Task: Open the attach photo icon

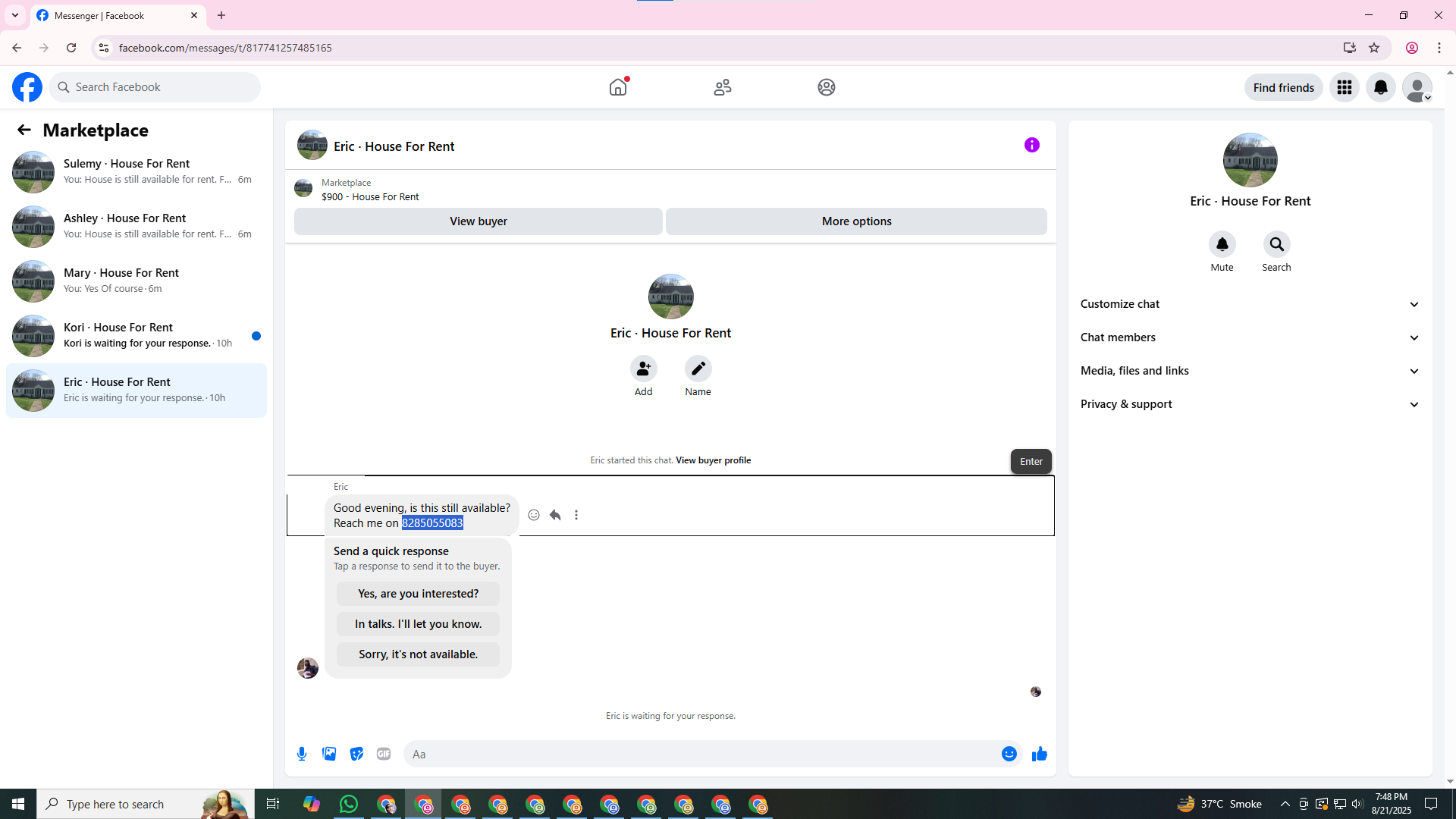Action: (x=329, y=754)
